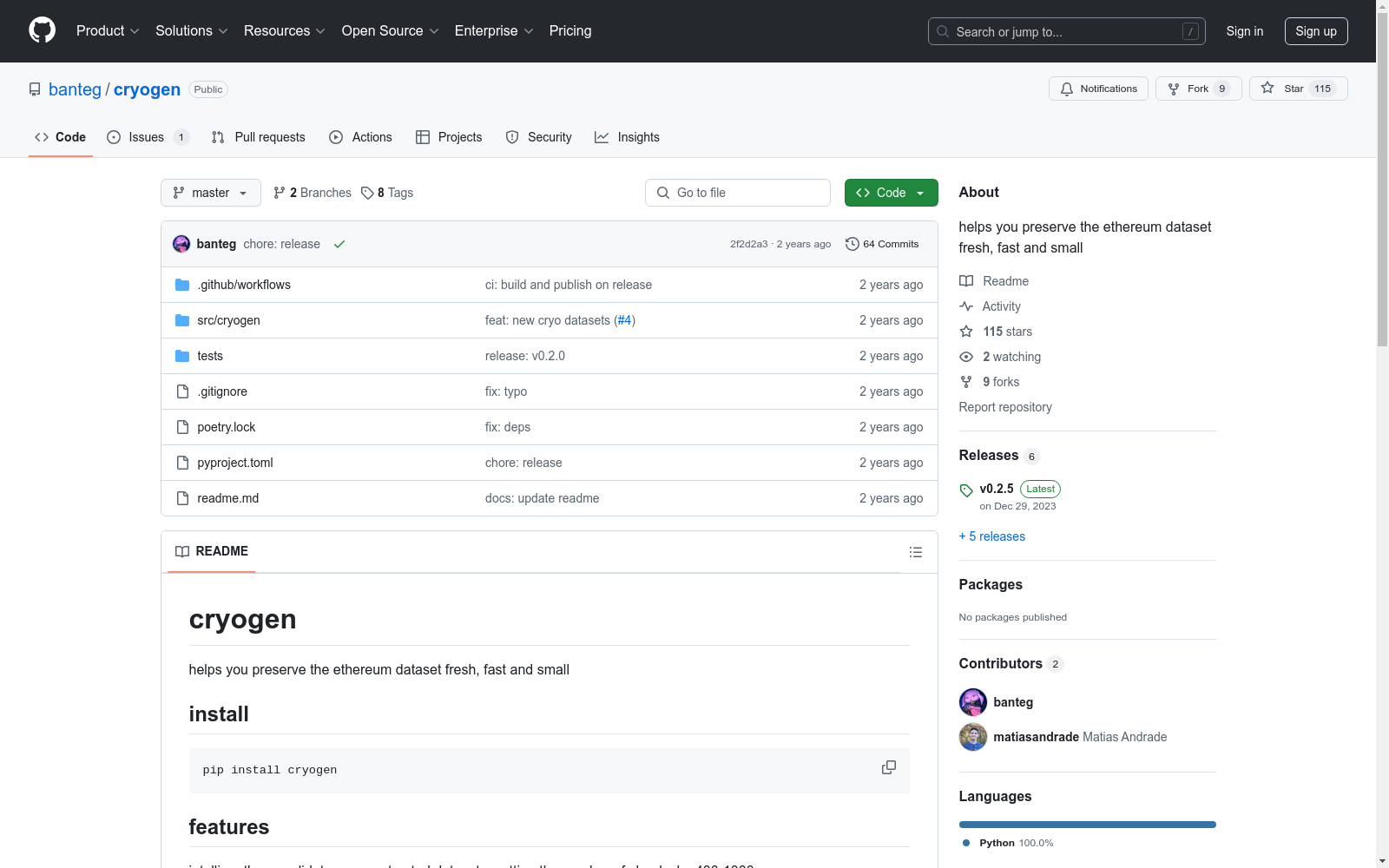The width and height of the screenshot is (1389, 868).
Task: Click the fork icon beside 9 forks
Action: click(966, 382)
